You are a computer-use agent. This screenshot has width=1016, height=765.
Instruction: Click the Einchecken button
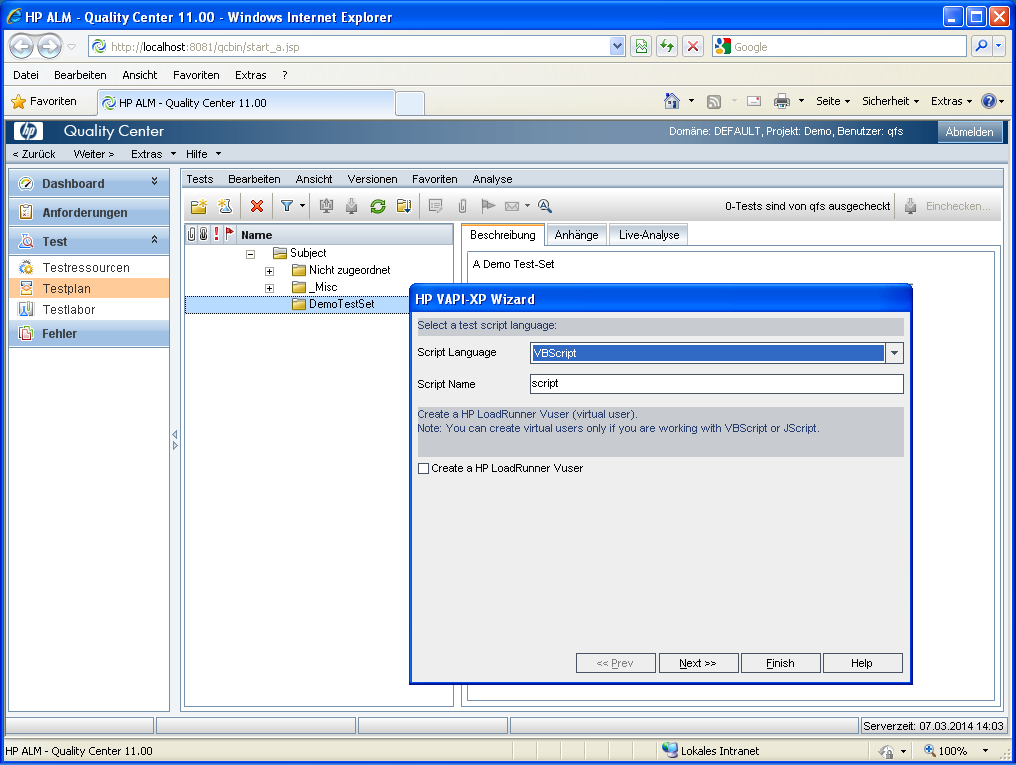(x=947, y=206)
